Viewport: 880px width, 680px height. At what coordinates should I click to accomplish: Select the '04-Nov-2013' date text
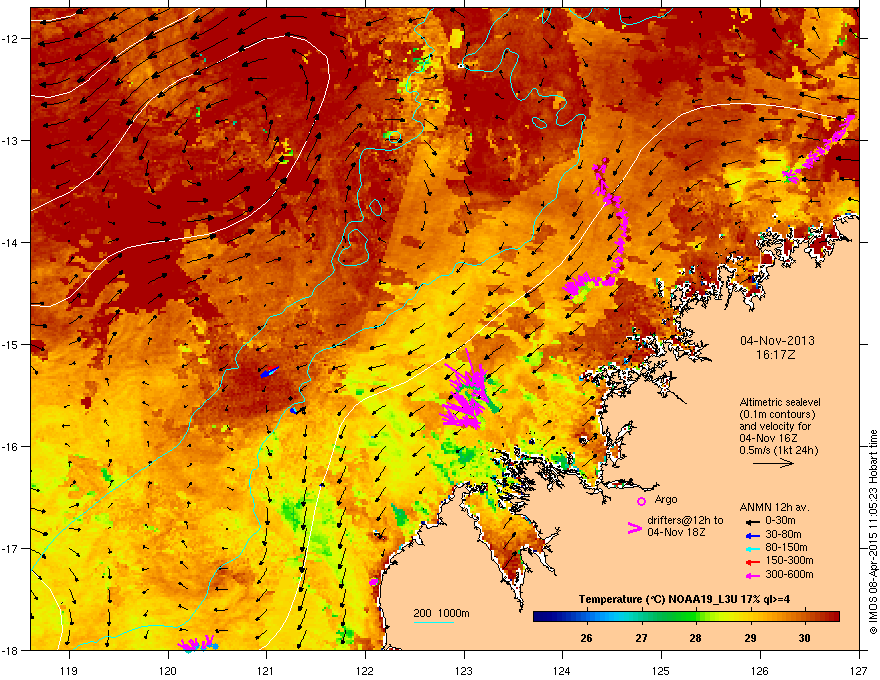[x=777, y=341]
